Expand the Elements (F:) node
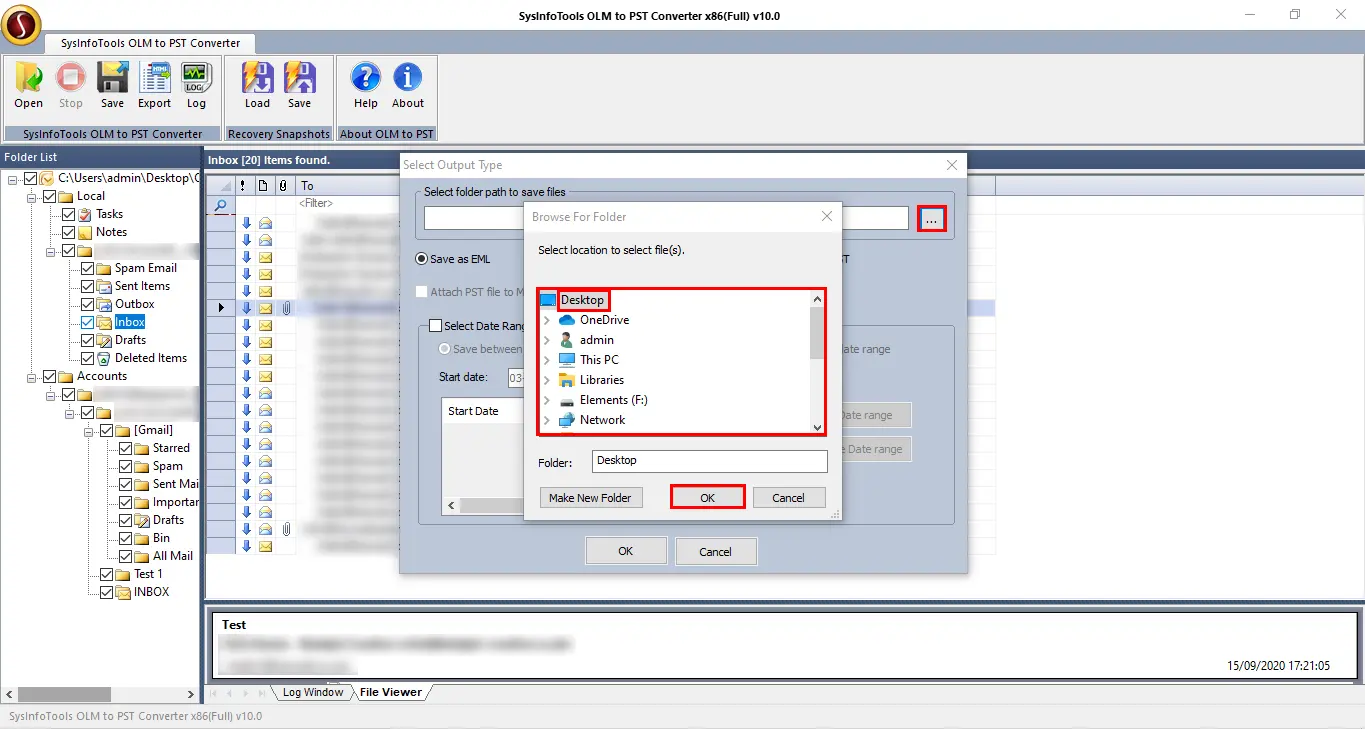Image resolution: width=1365 pixels, height=729 pixels. (547, 400)
